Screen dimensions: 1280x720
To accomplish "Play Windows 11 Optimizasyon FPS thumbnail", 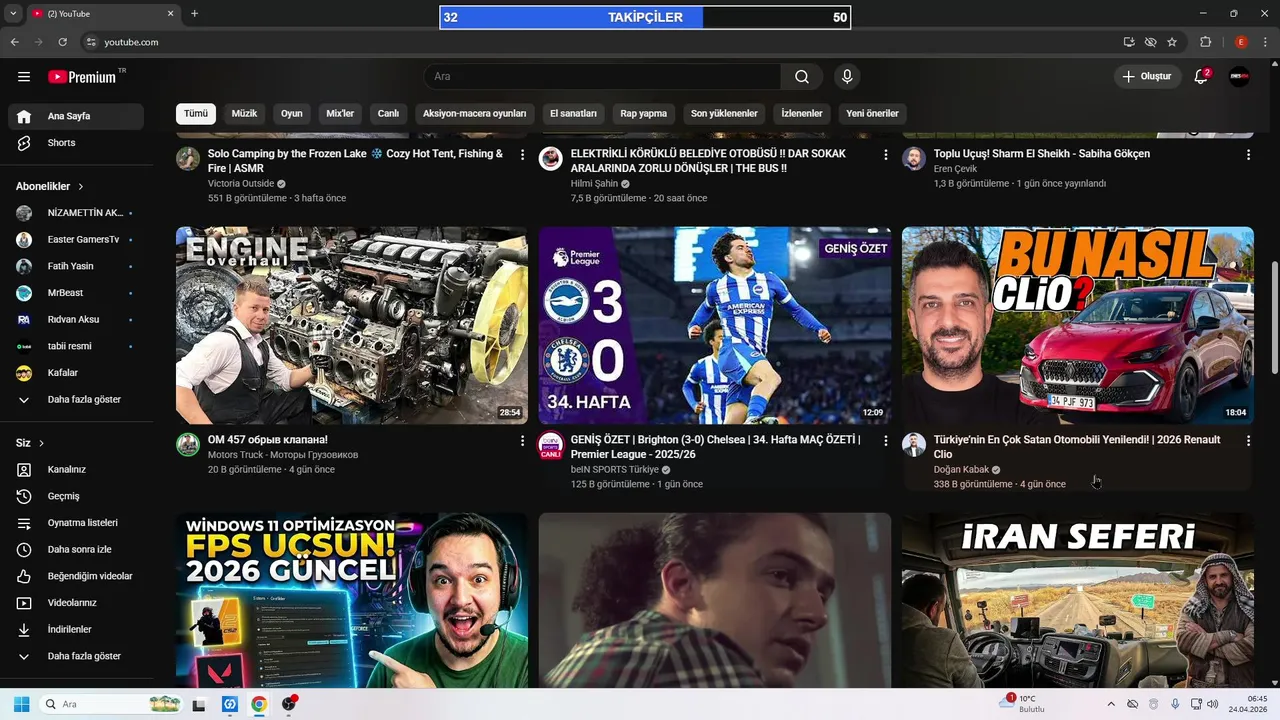I will tap(352, 600).
